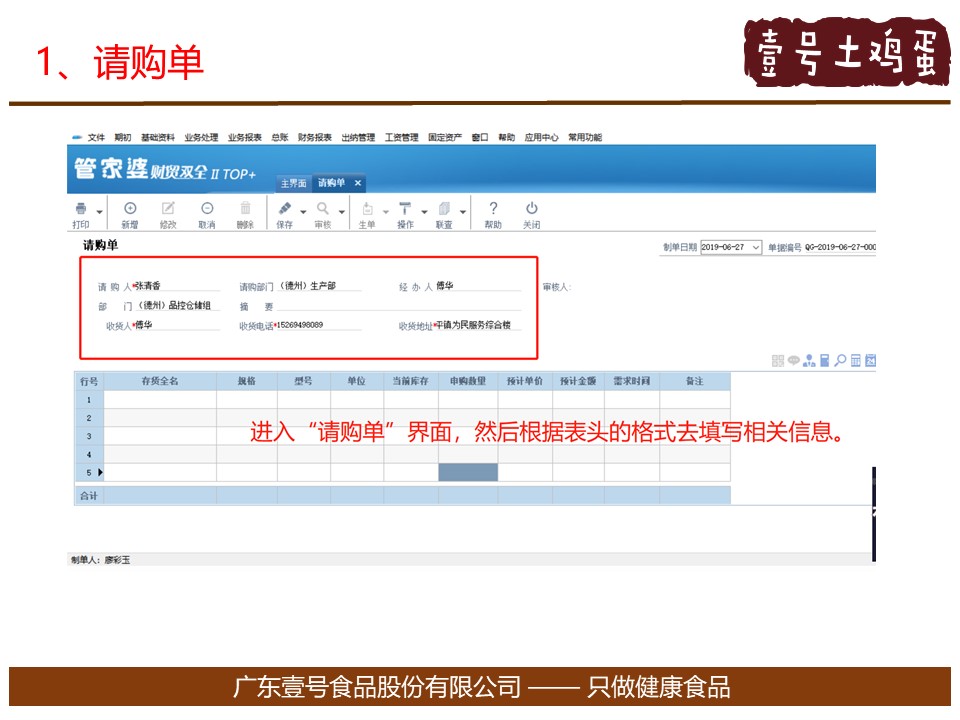Click the 保存 (save) toolbar icon
Image resolution: width=960 pixels, height=720 pixels.
pos(285,209)
